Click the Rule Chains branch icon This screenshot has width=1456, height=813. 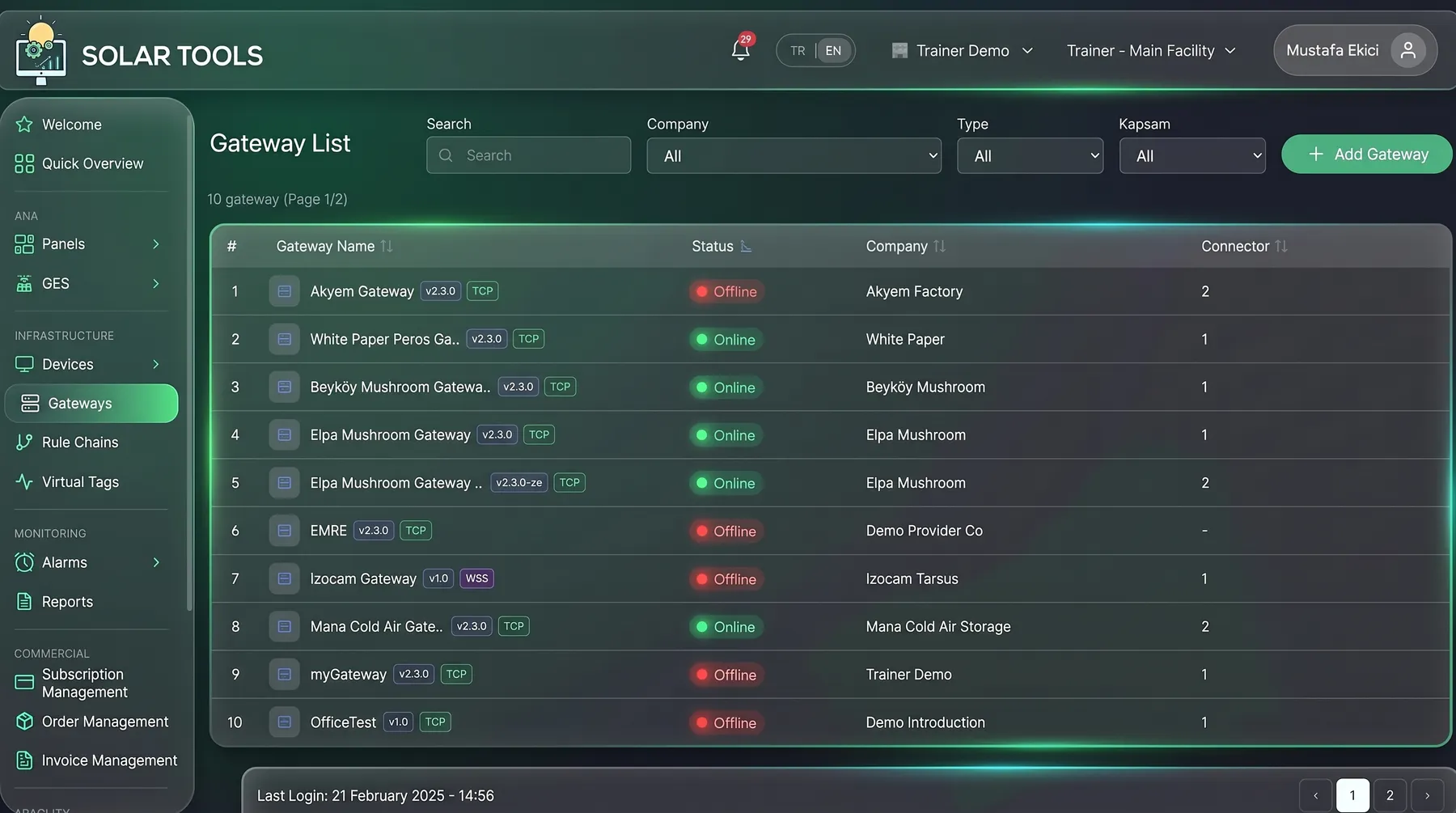(24, 442)
